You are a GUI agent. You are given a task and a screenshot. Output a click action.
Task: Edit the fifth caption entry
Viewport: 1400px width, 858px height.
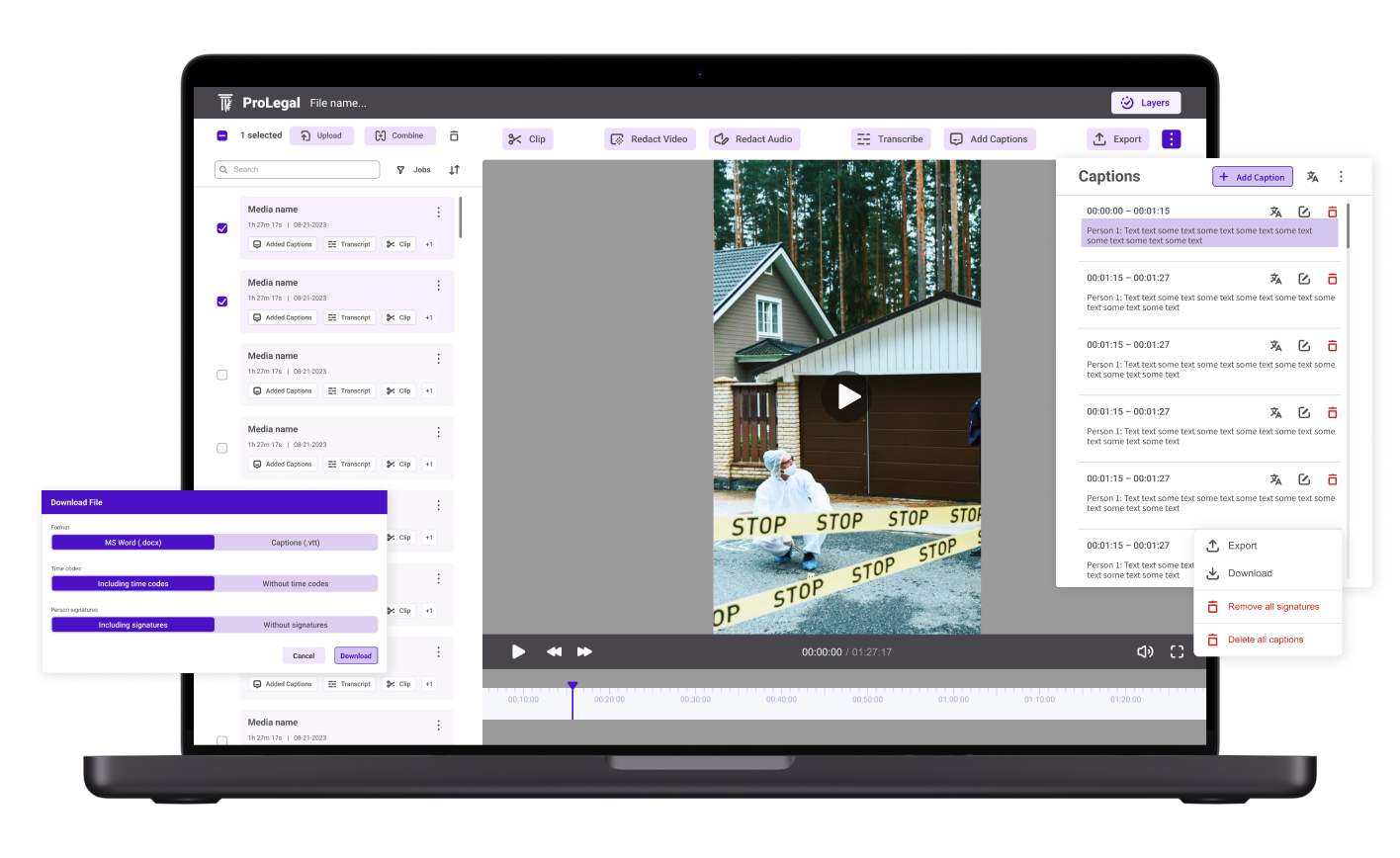point(1304,479)
